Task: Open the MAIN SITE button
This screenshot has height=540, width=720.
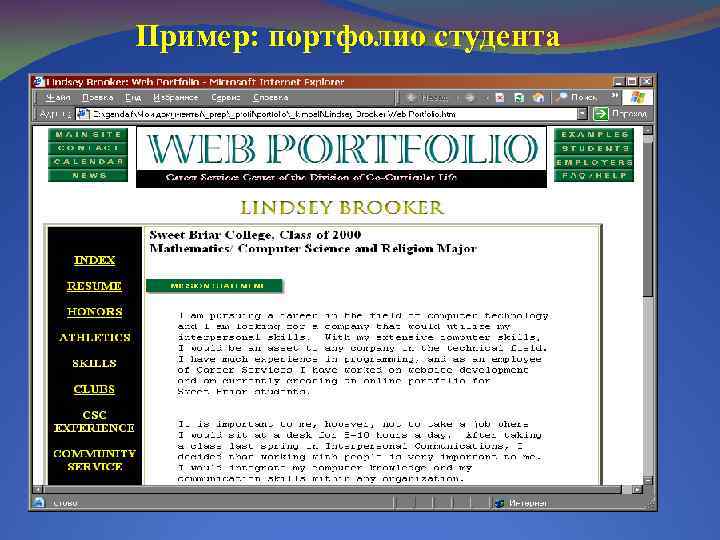Action: pyautogui.click(x=88, y=135)
